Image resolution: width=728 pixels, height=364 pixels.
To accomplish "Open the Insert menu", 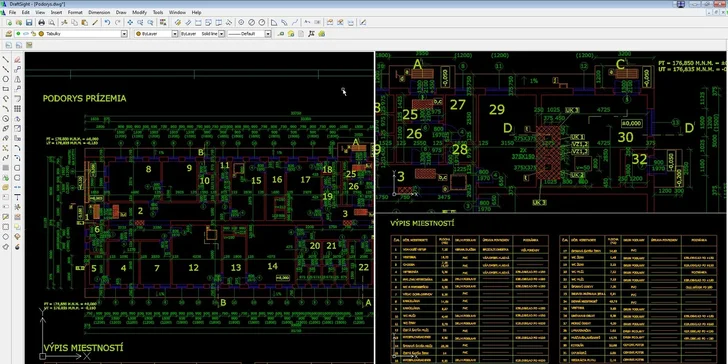I will (56, 13).
